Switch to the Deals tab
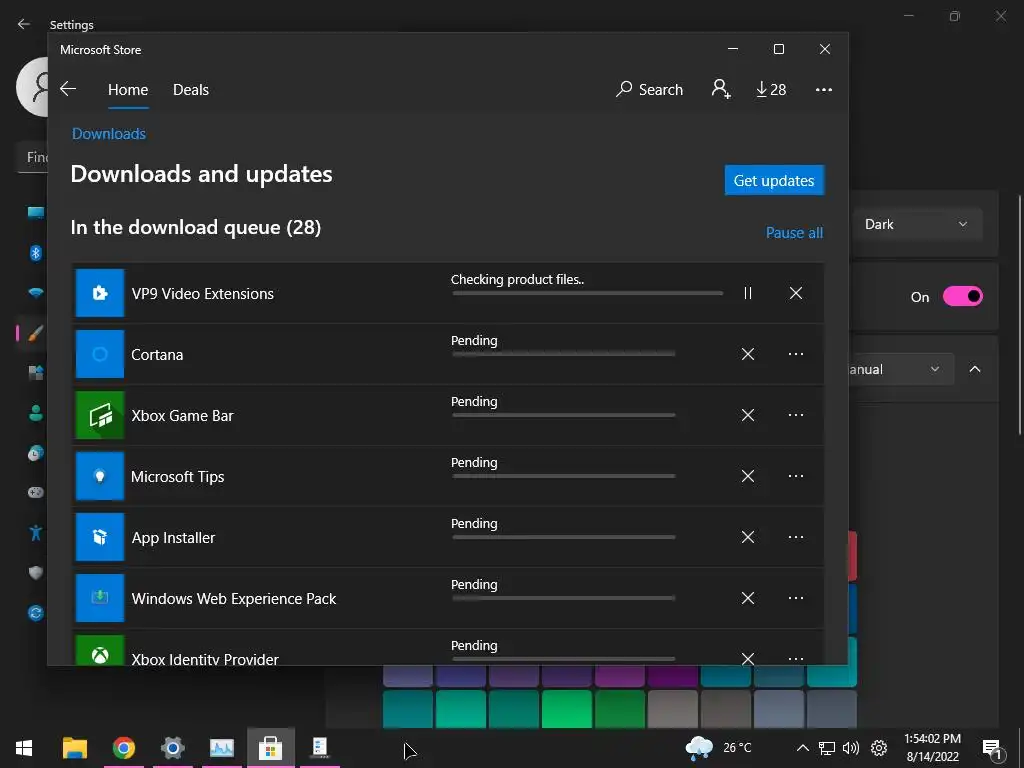The image size is (1024, 768). pos(191,89)
